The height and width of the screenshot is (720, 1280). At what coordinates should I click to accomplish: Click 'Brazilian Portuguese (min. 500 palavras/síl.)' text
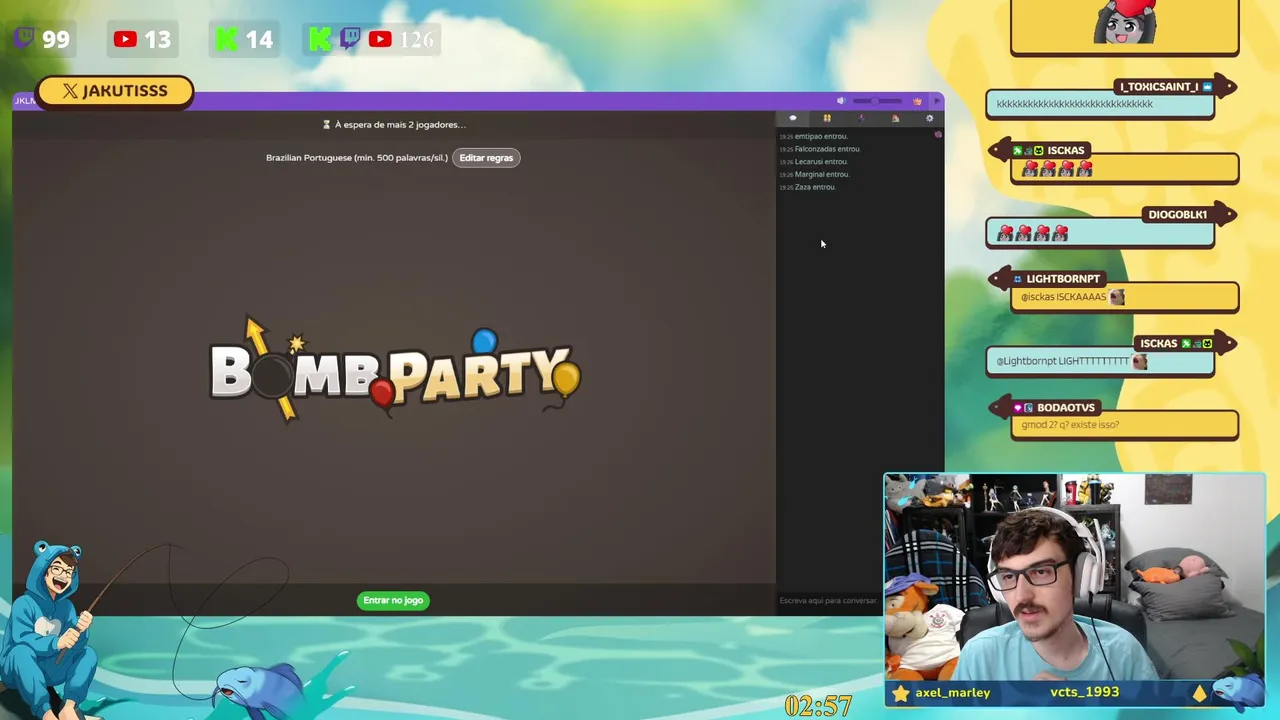357,158
